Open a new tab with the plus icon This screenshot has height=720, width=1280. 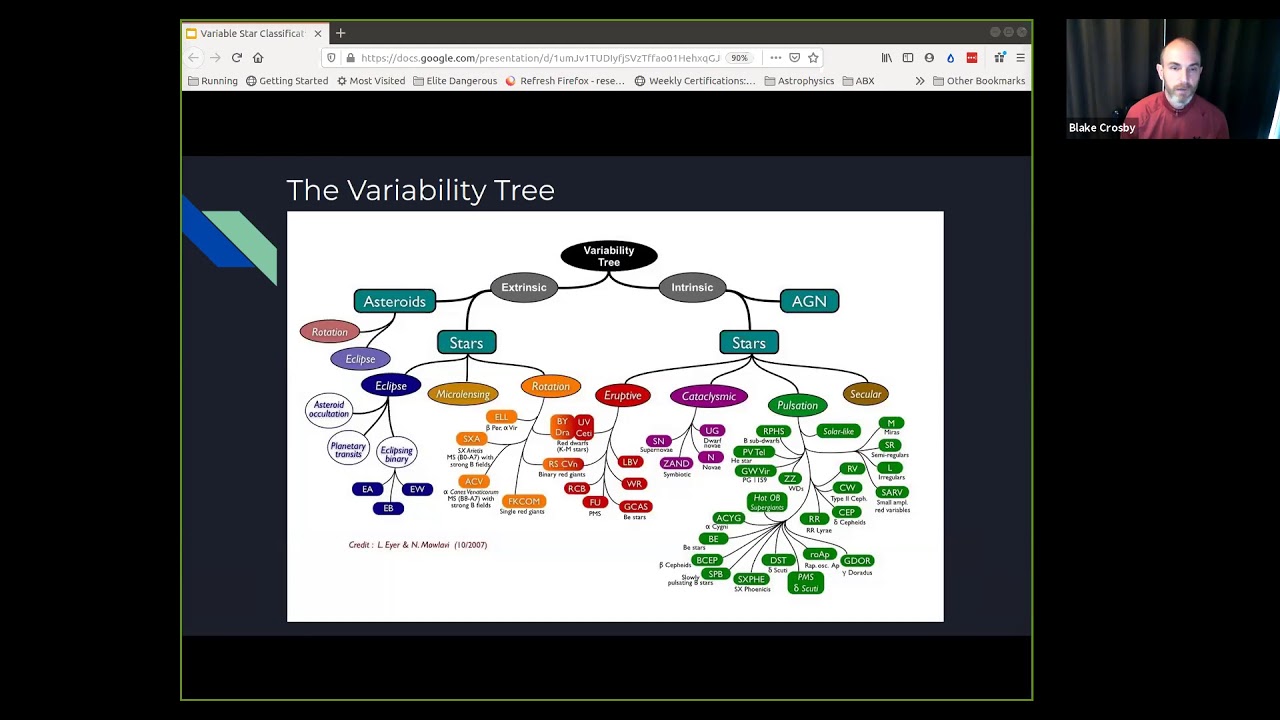[341, 33]
